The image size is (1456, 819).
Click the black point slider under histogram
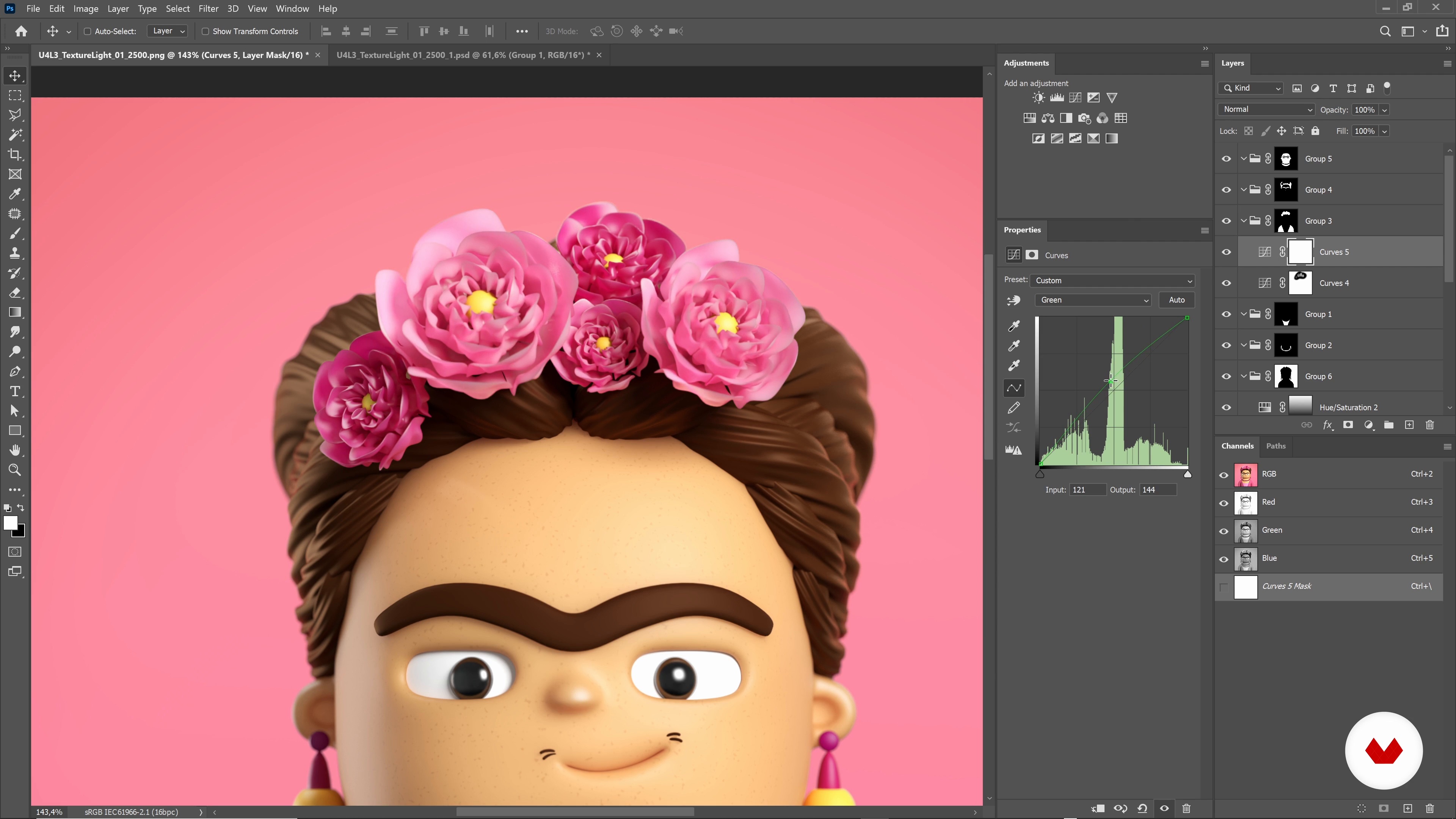[x=1039, y=474]
